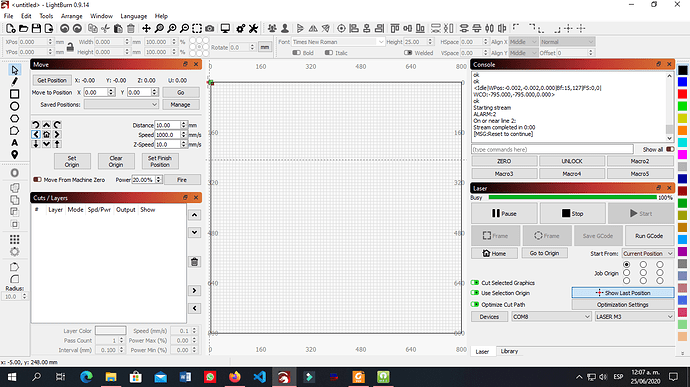Image resolution: width=690 pixels, height=387 pixels.
Task: Choose the Text creation tool
Action: (15, 143)
